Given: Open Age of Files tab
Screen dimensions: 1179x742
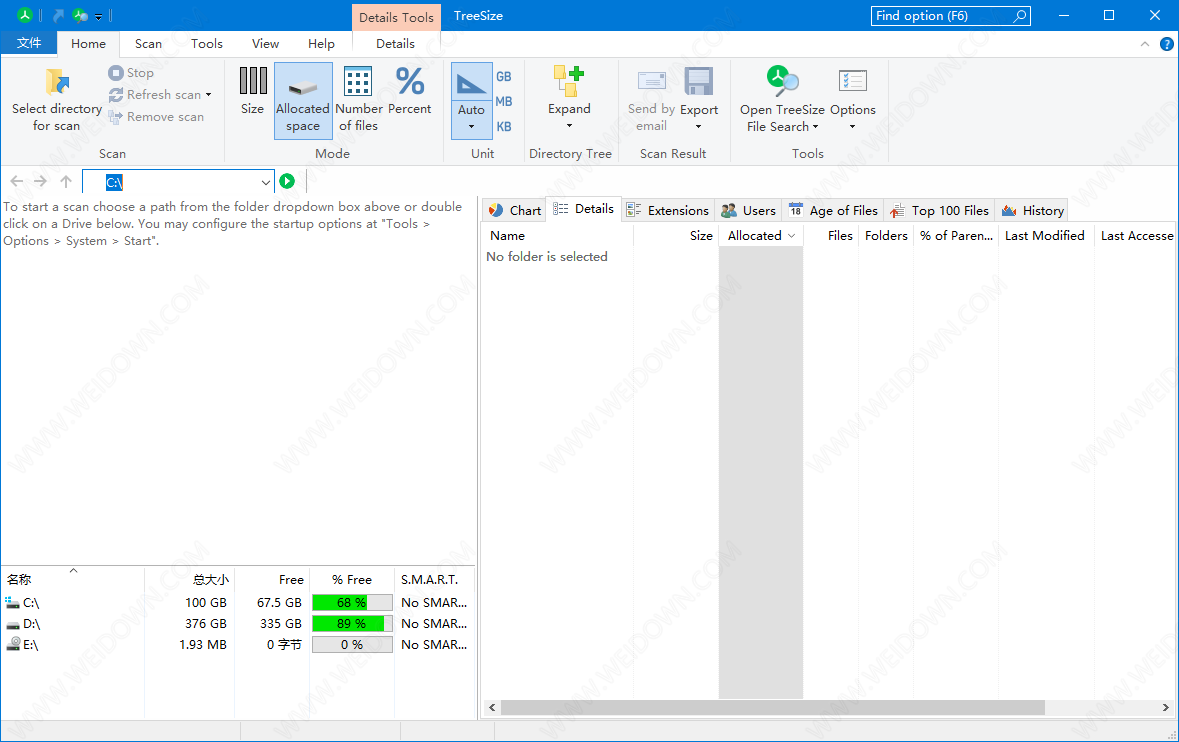Looking at the screenshot, I should point(833,210).
